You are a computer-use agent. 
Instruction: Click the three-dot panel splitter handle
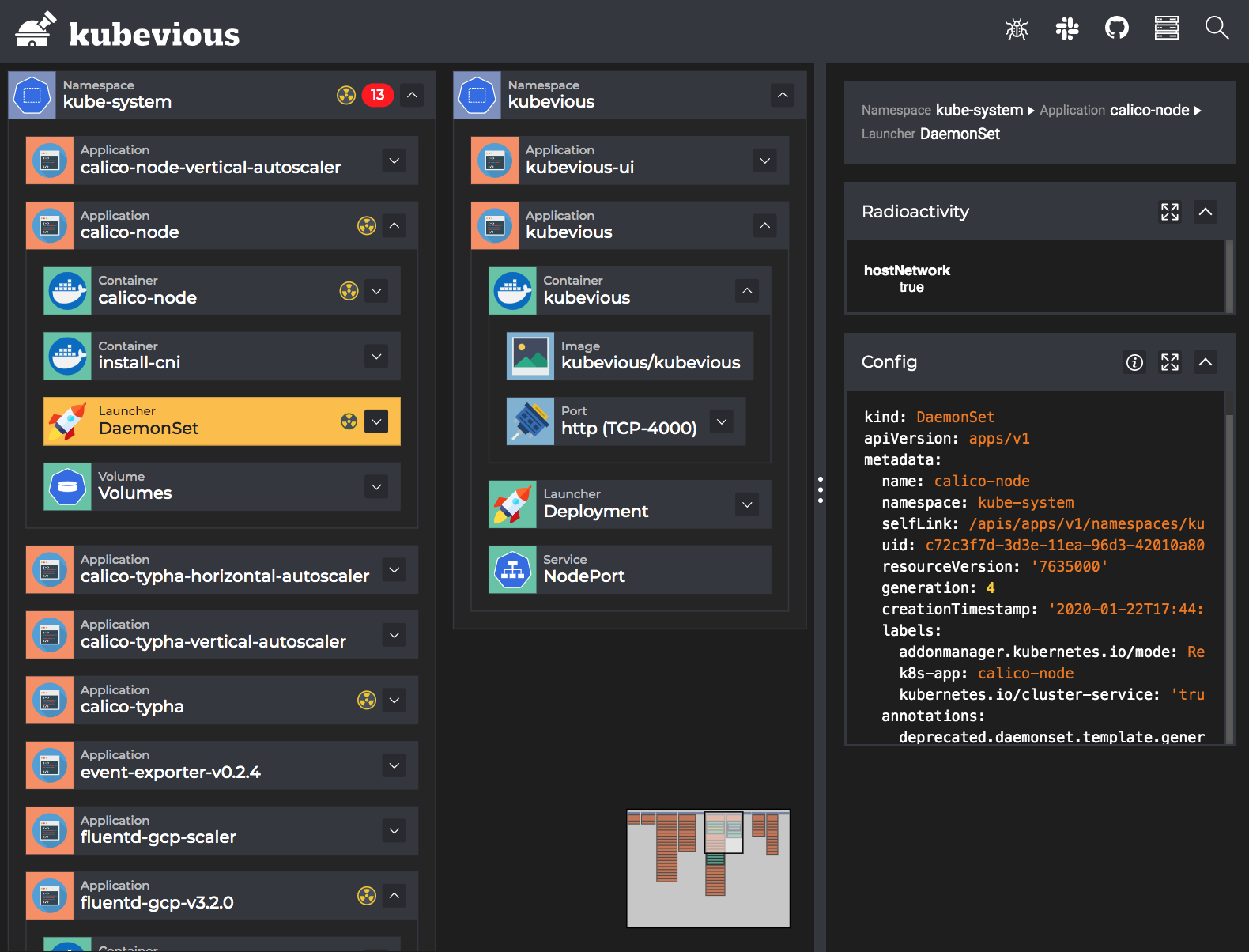click(821, 489)
